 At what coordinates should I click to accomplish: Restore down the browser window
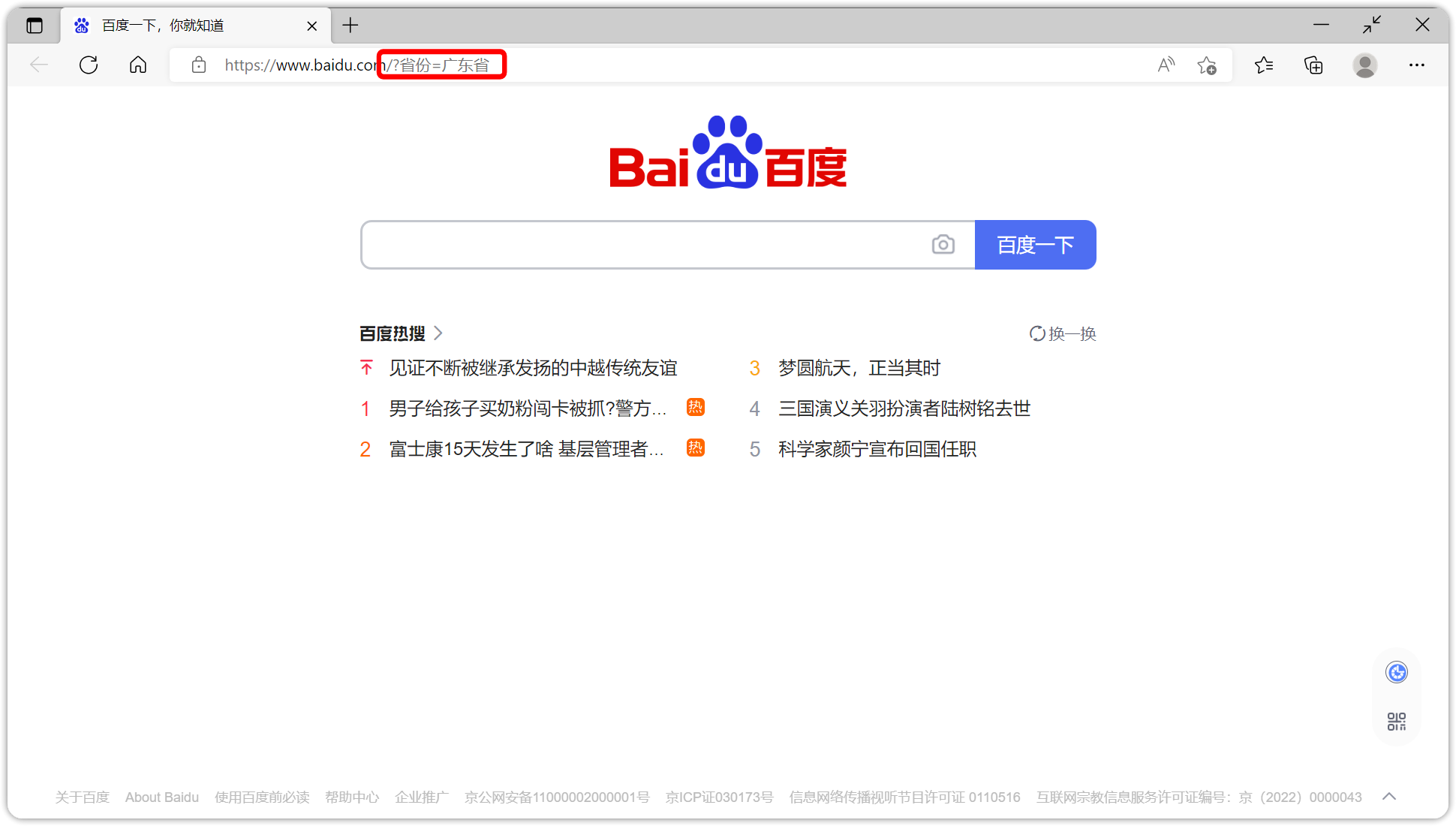1372,25
